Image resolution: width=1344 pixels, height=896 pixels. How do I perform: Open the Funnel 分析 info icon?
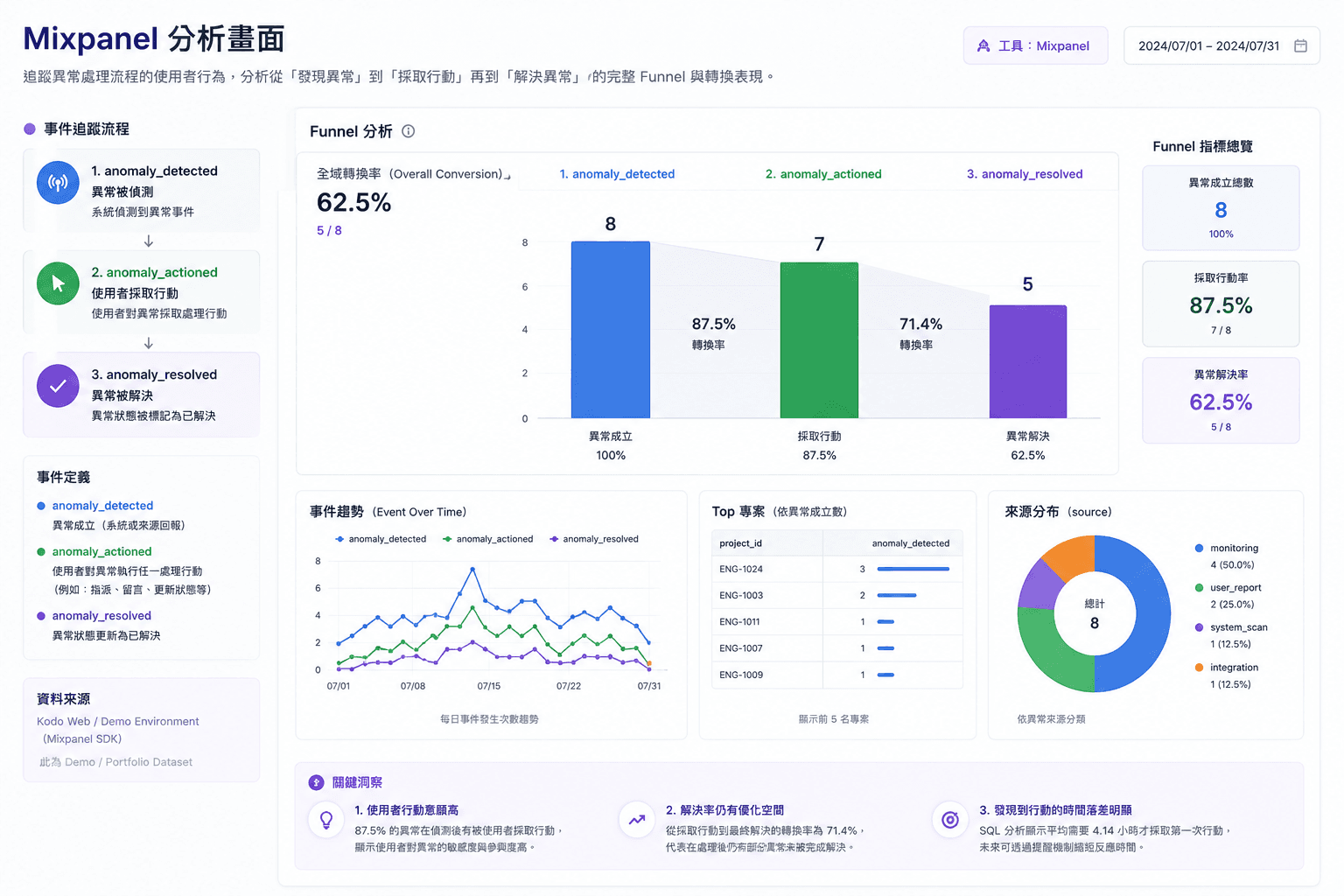click(x=408, y=131)
